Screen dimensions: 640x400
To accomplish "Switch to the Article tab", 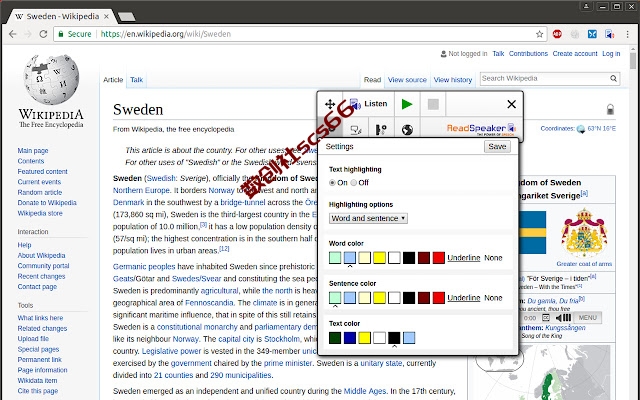I will pos(113,80).
